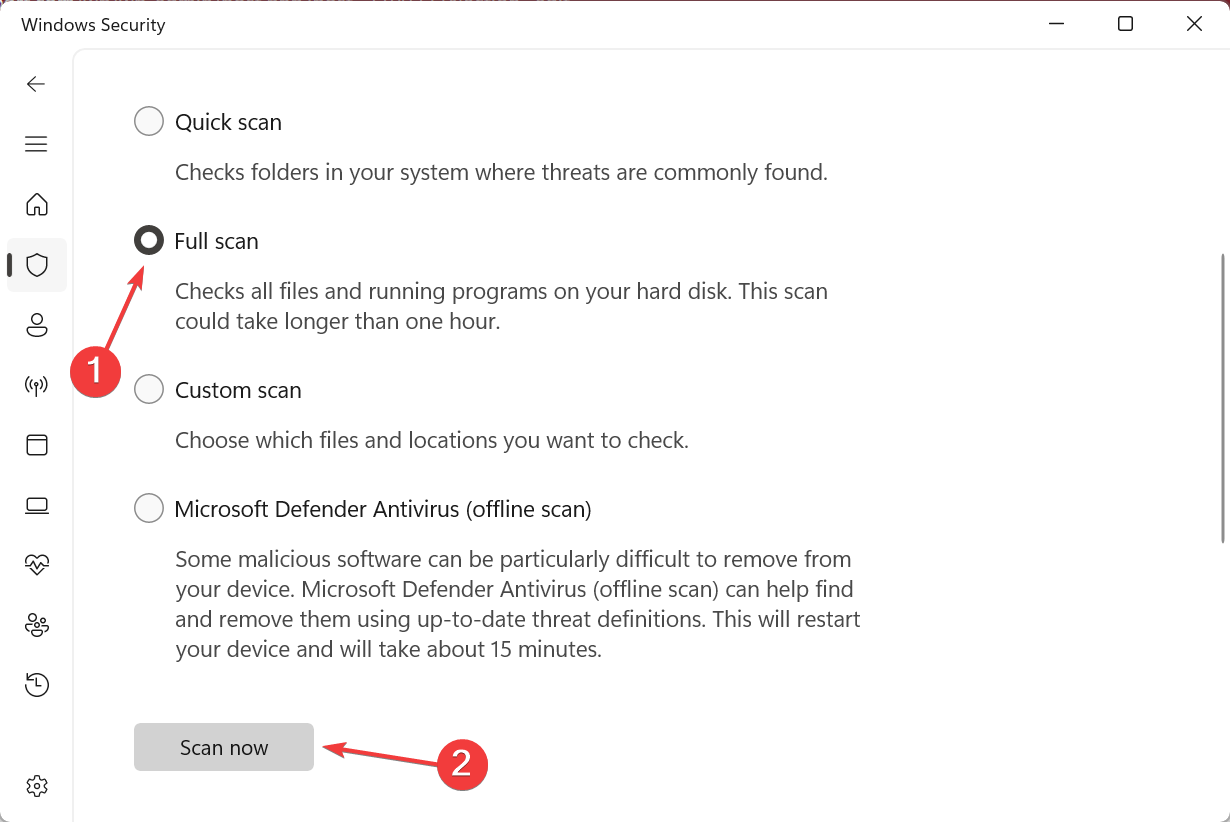Close the Windows Security window
Screen dimensions: 1230x822
[1194, 24]
